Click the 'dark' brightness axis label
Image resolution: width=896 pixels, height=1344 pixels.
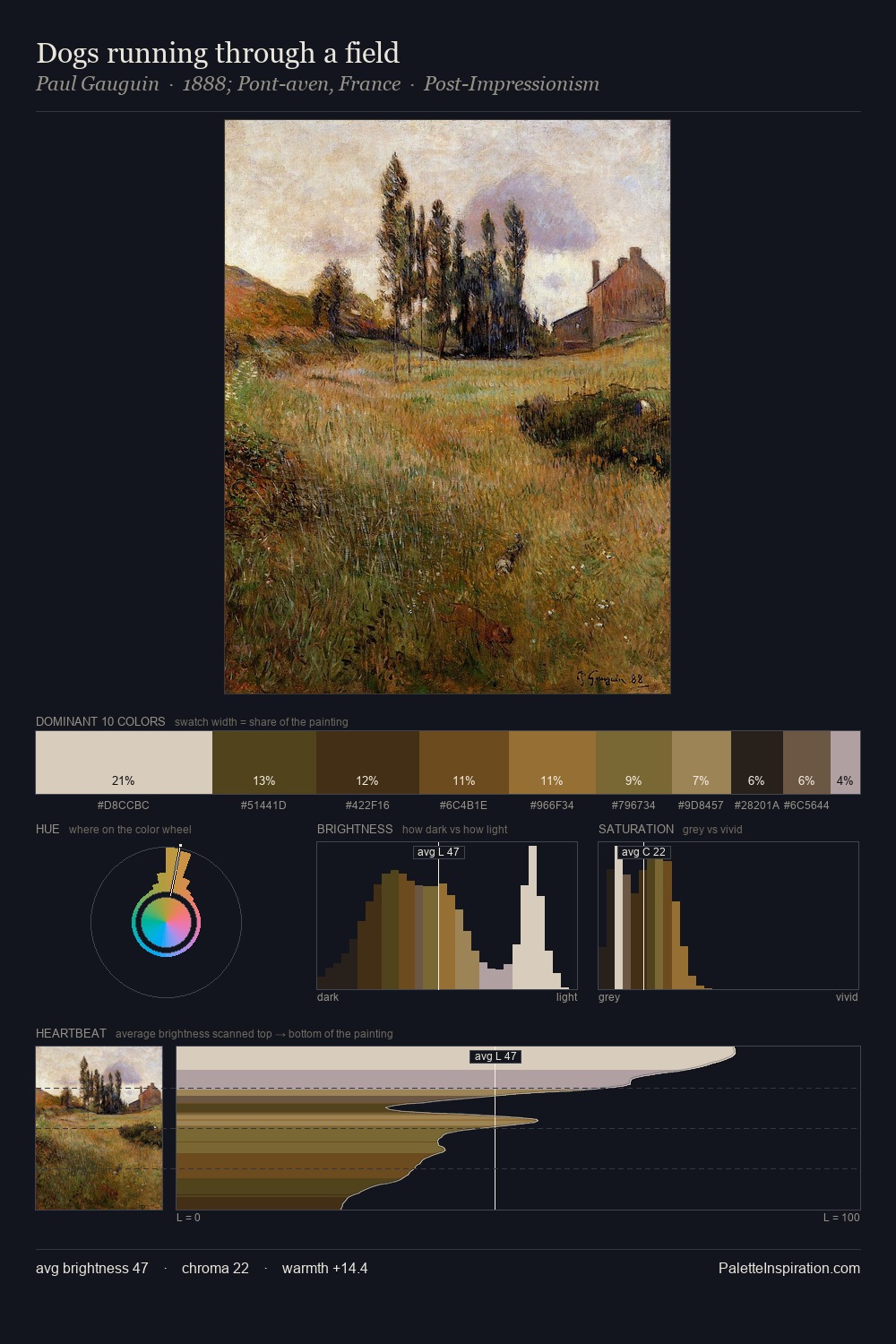click(x=328, y=997)
